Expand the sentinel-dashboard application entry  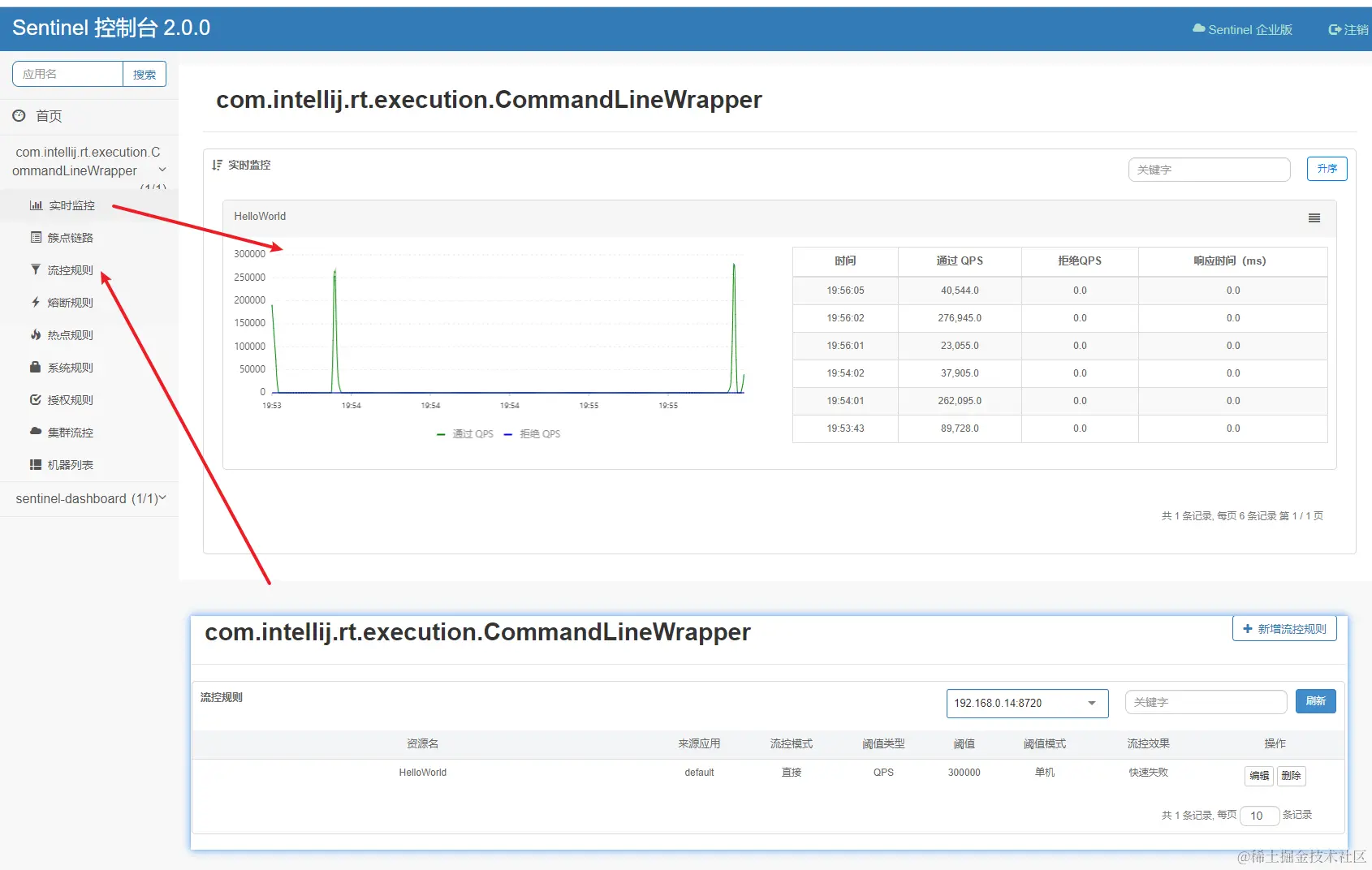[x=89, y=497]
